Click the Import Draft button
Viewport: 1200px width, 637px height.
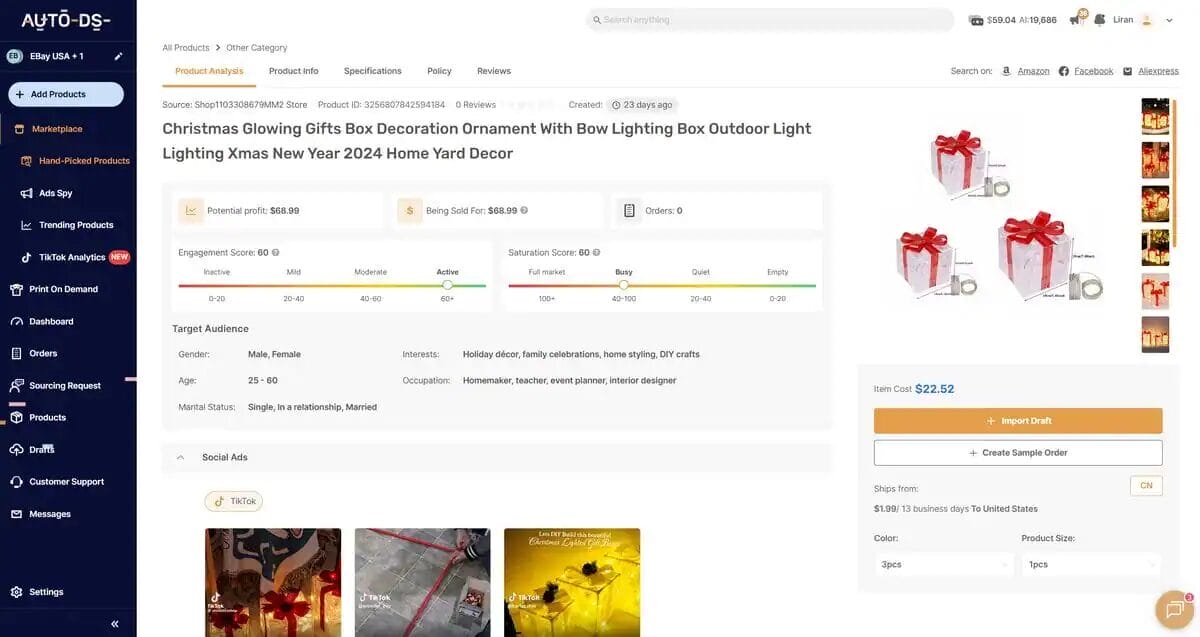coord(1018,420)
